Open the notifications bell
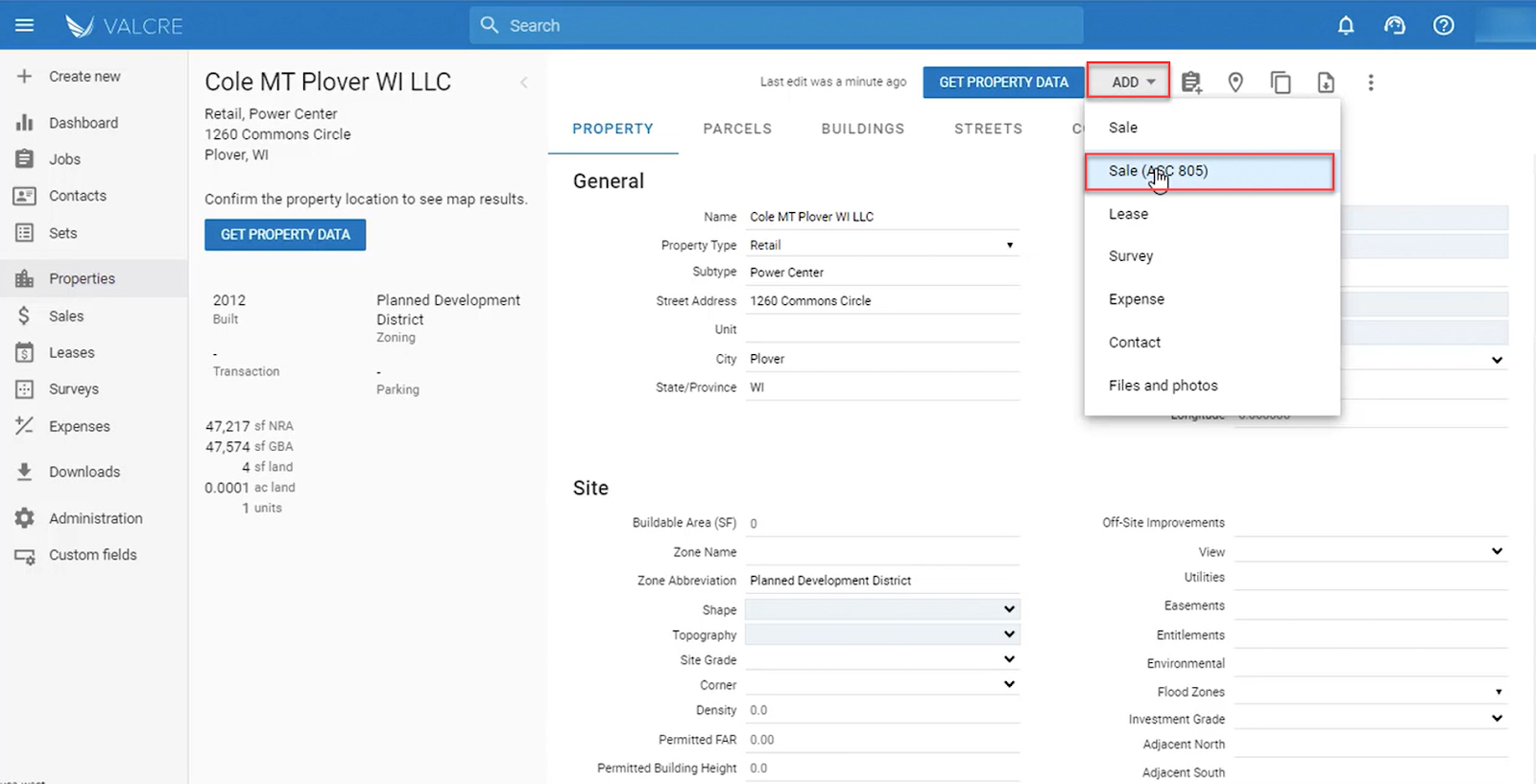The image size is (1536, 784). coord(1346,26)
